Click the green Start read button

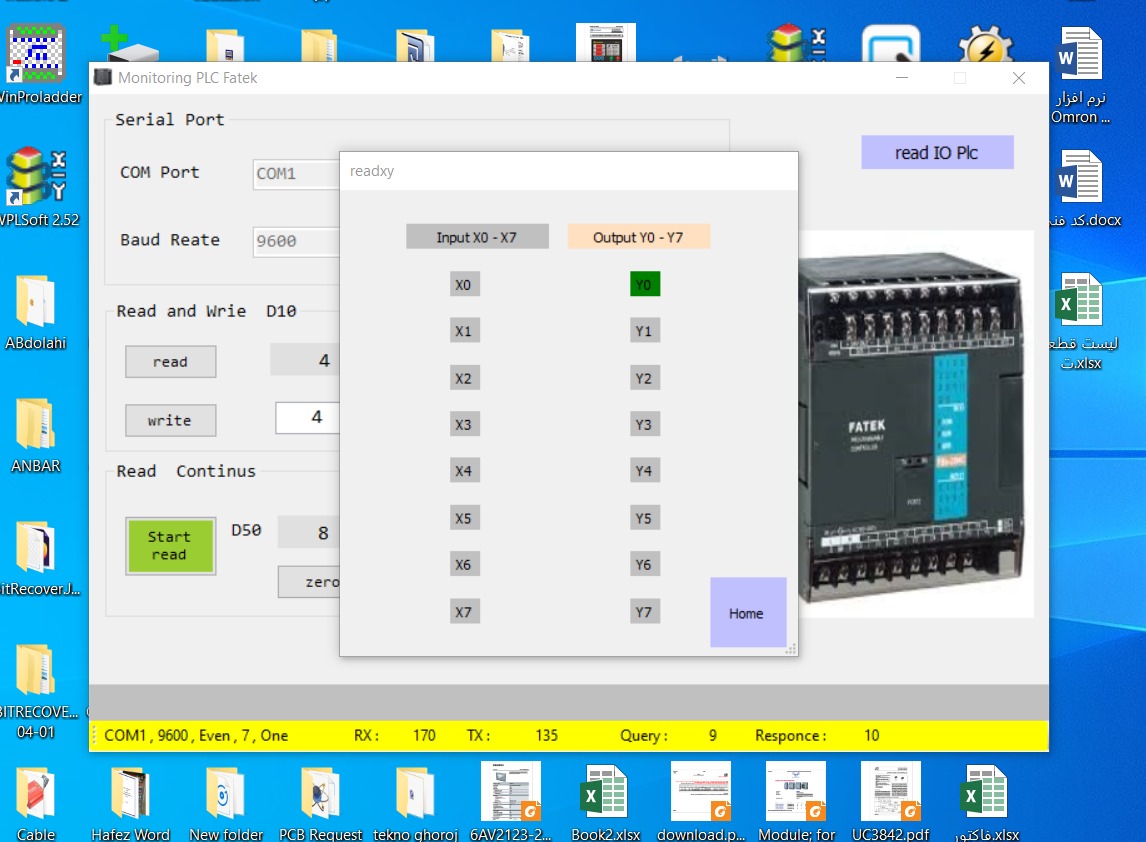click(x=170, y=546)
